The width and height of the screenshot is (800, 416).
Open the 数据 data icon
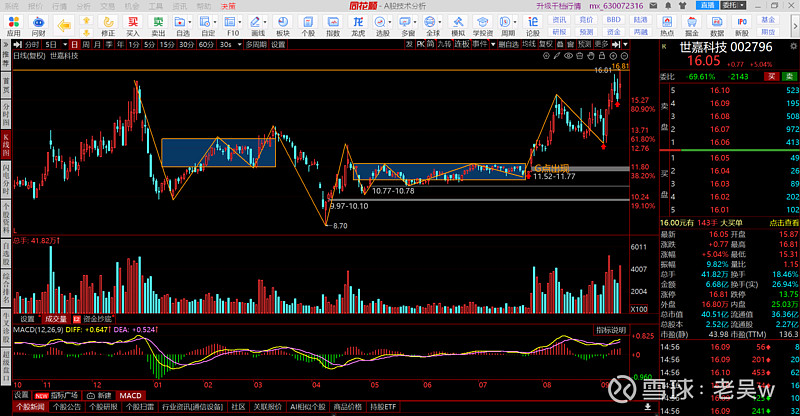tap(717, 26)
